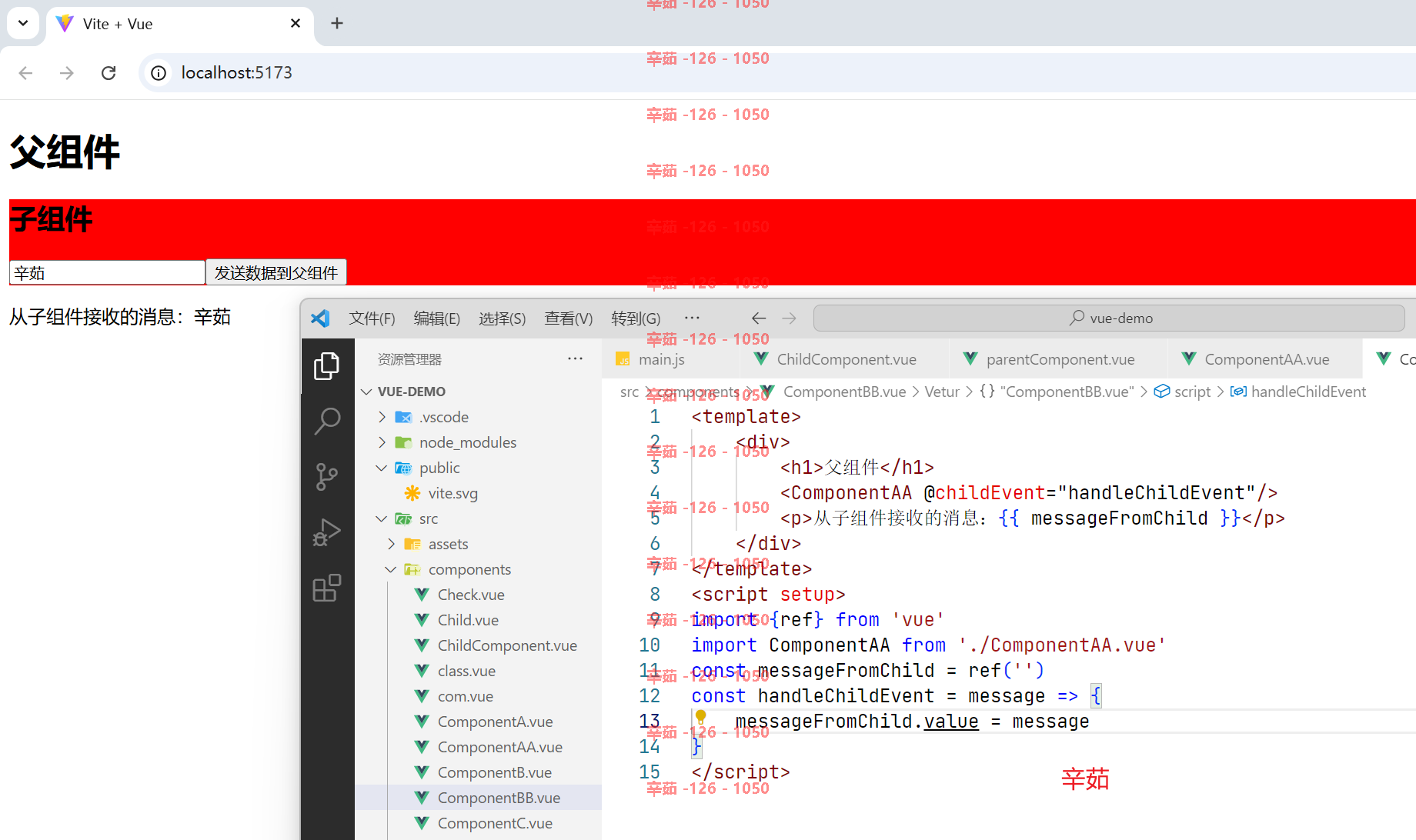Viewport: 1416px width, 840px height.
Task: Collapse the src folder
Action: click(382, 518)
